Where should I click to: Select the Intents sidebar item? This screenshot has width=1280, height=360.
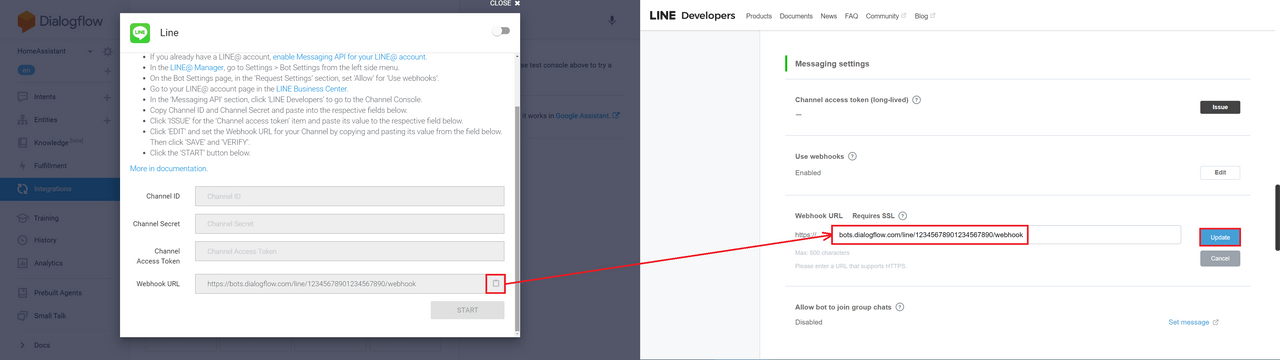[45, 97]
